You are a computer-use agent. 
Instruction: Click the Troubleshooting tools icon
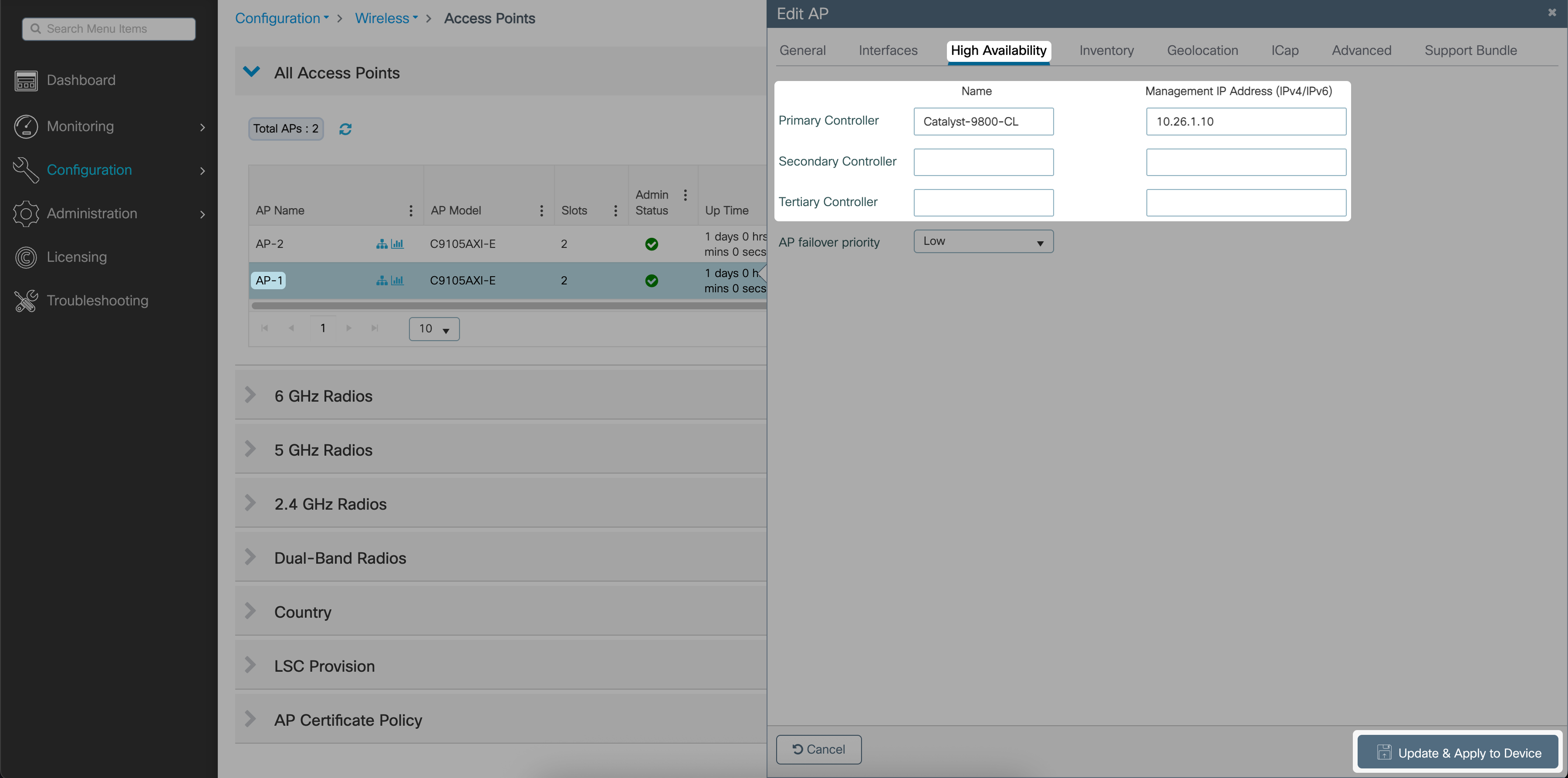click(x=26, y=301)
